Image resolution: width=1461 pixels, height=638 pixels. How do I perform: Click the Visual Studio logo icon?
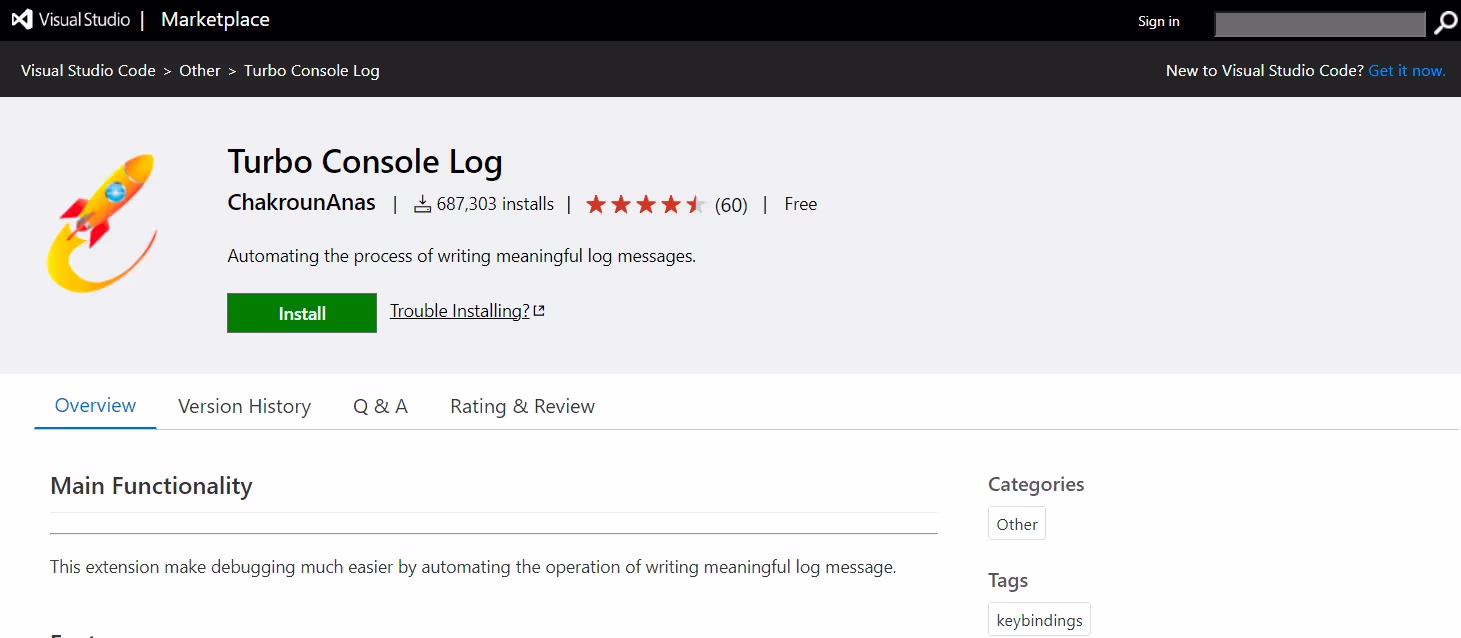[x=22, y=20]
